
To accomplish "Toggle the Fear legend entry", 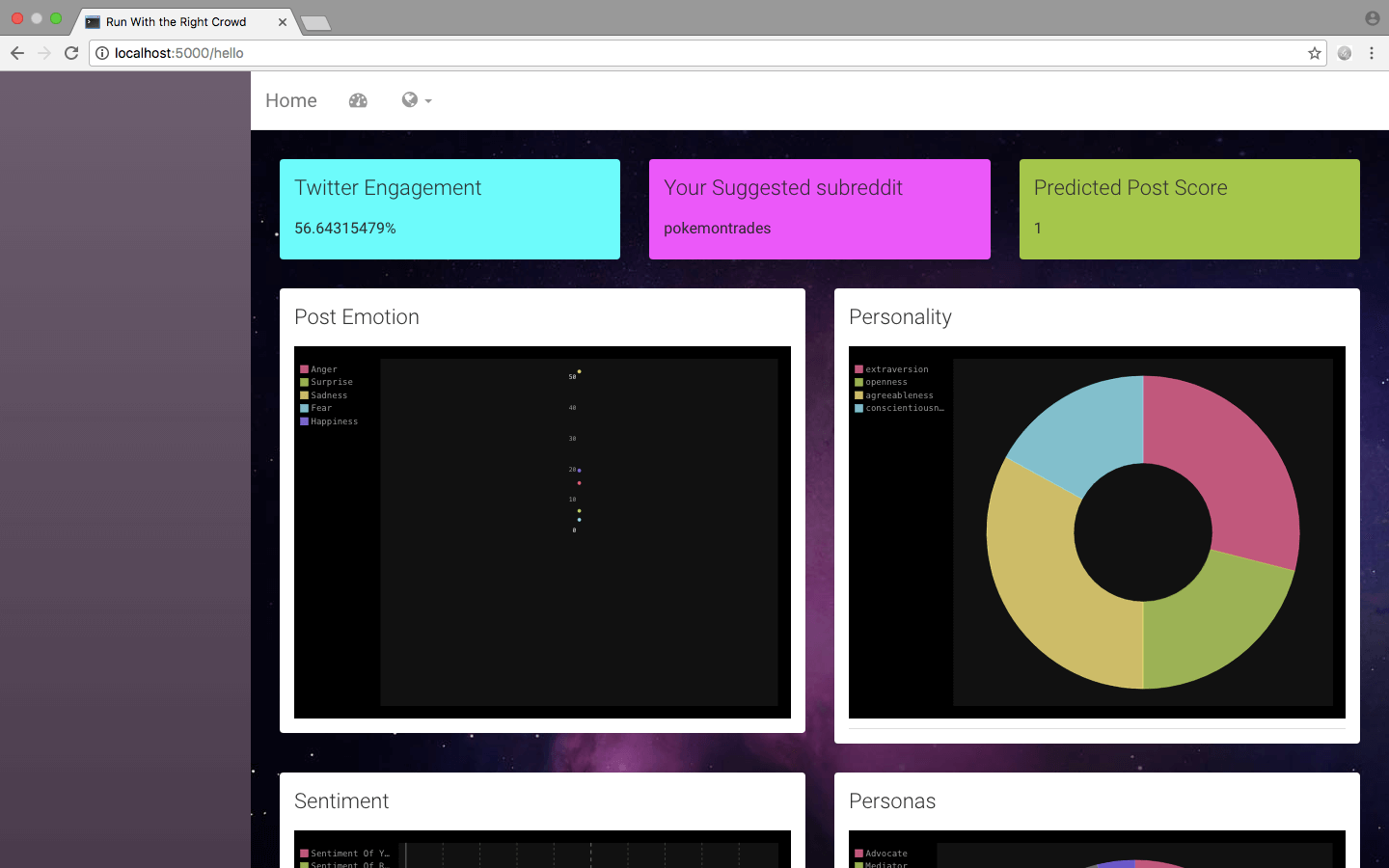I will pos(316,408).
